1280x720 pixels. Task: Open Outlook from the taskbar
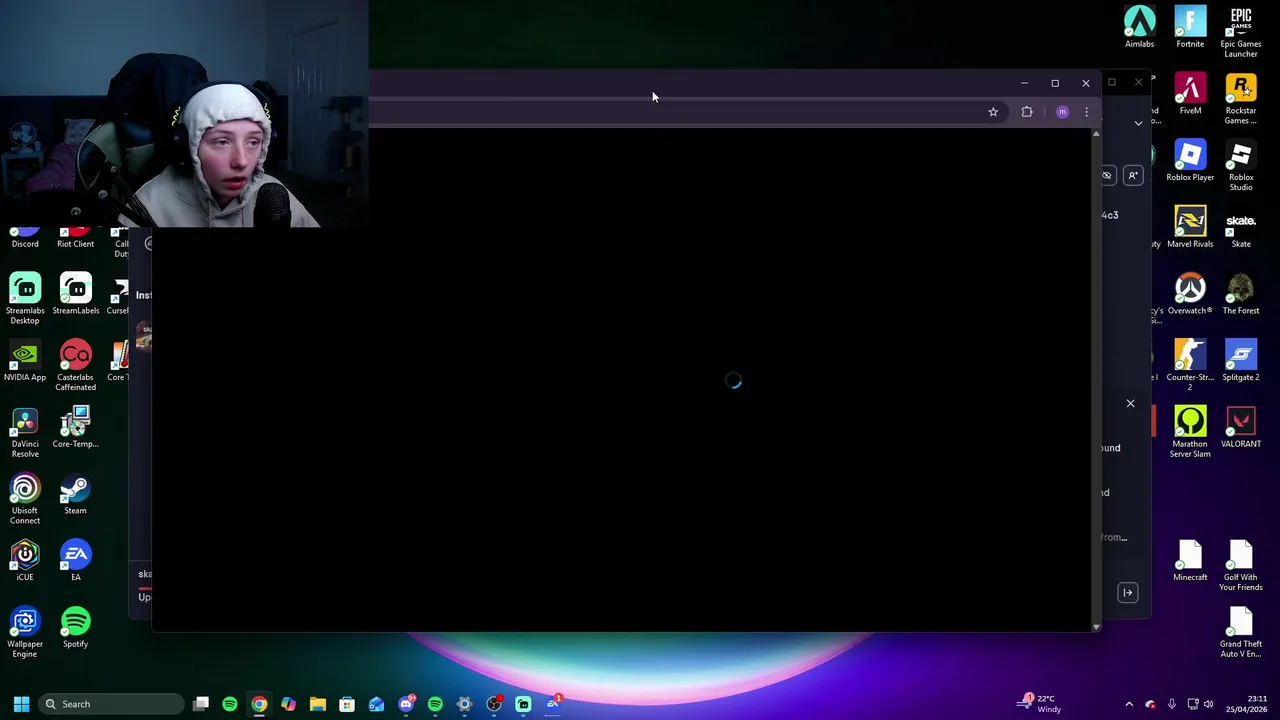pyautogui.click(x=376, y=704)
